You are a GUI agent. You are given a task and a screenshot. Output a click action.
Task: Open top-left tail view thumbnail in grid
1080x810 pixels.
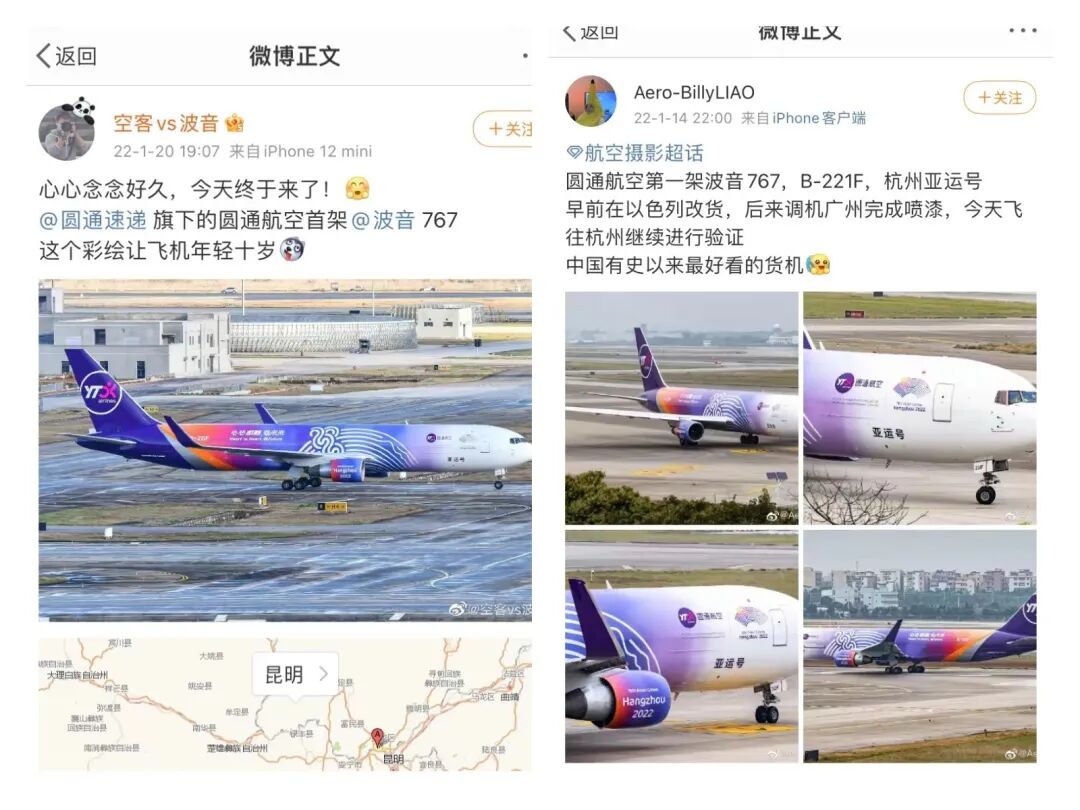[681, 408]
